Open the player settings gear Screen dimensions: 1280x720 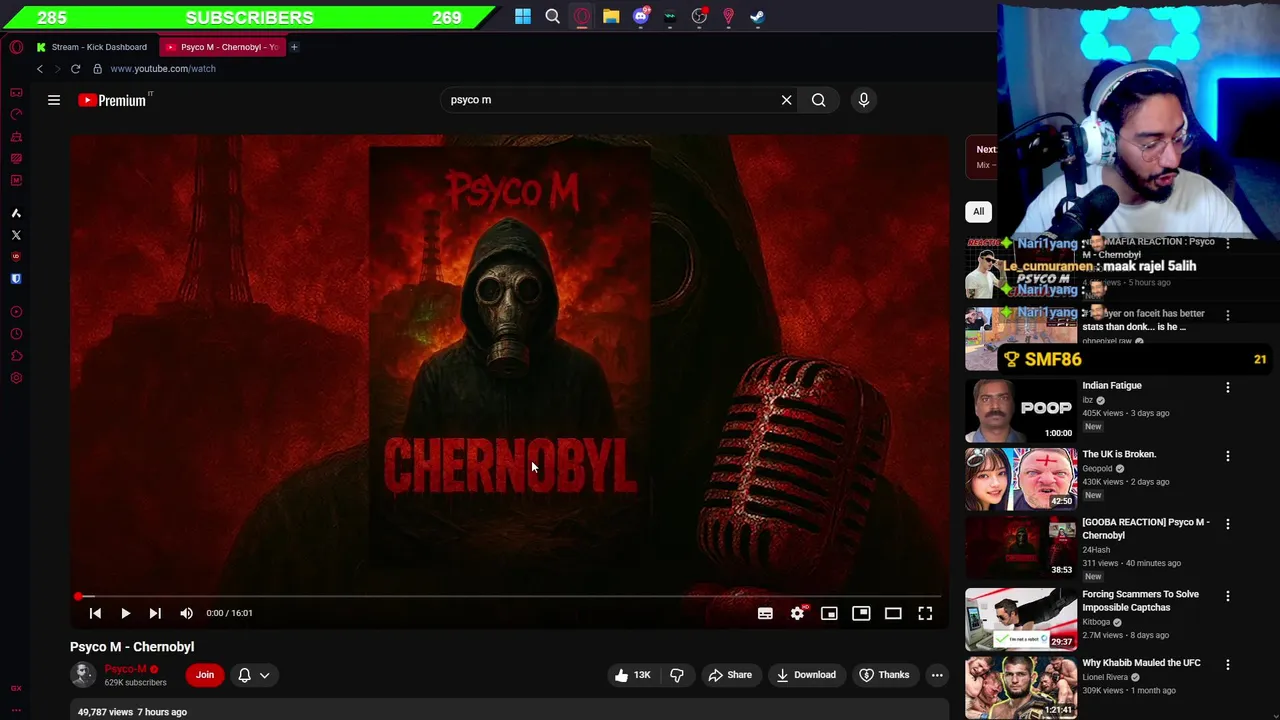click(797, 613)
